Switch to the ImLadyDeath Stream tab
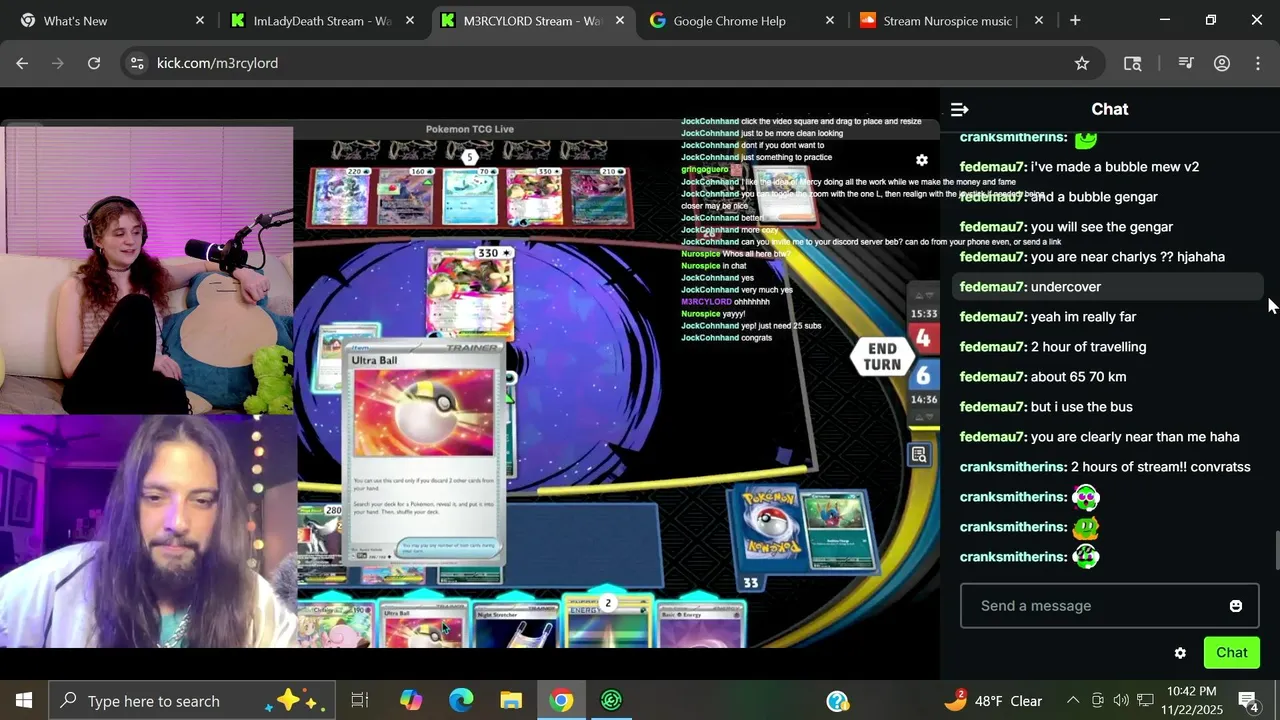The height and width of the screenshot is (720, 1280). [x=321, y=20]
